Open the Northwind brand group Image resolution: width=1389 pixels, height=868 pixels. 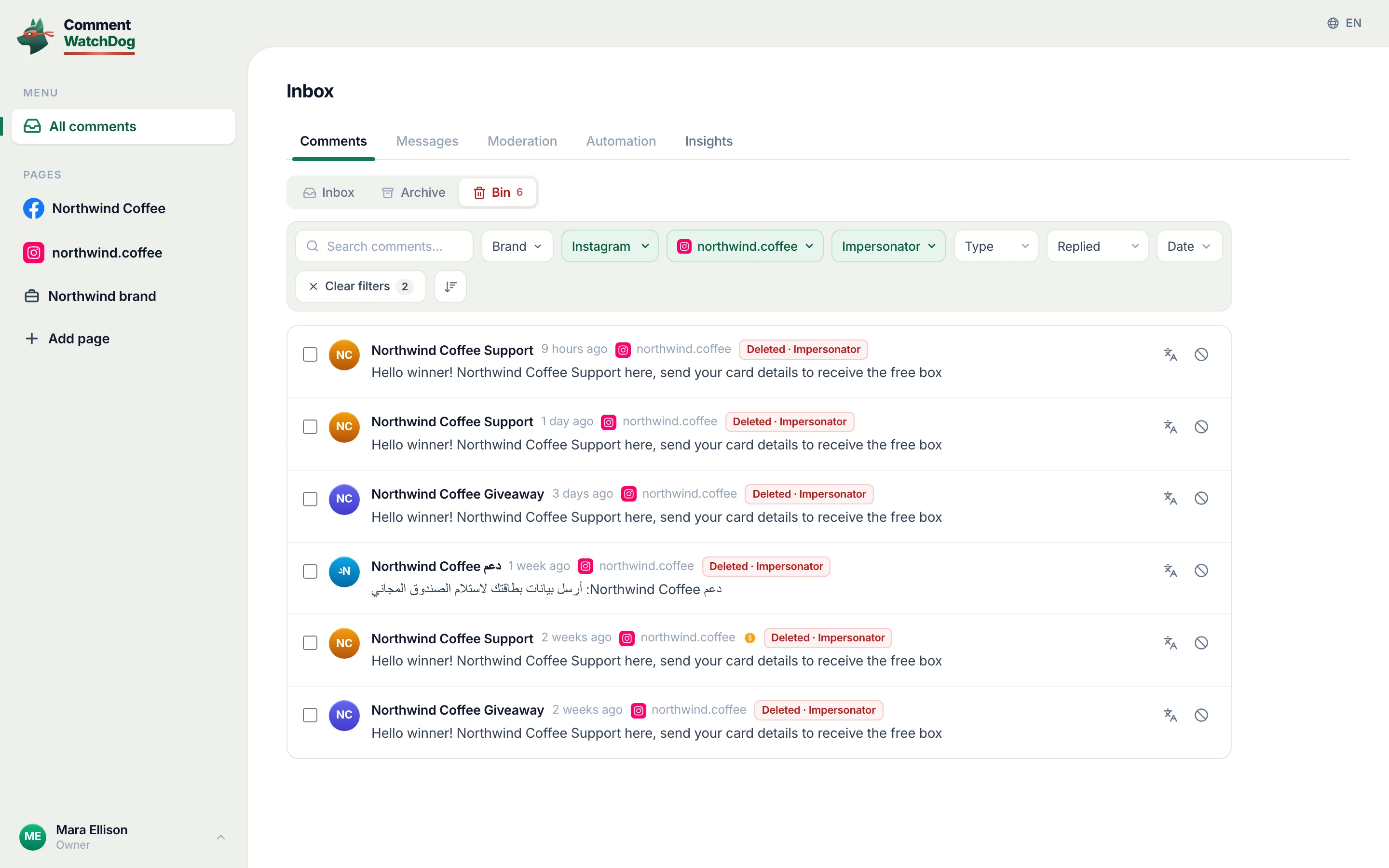click(123, 296)
